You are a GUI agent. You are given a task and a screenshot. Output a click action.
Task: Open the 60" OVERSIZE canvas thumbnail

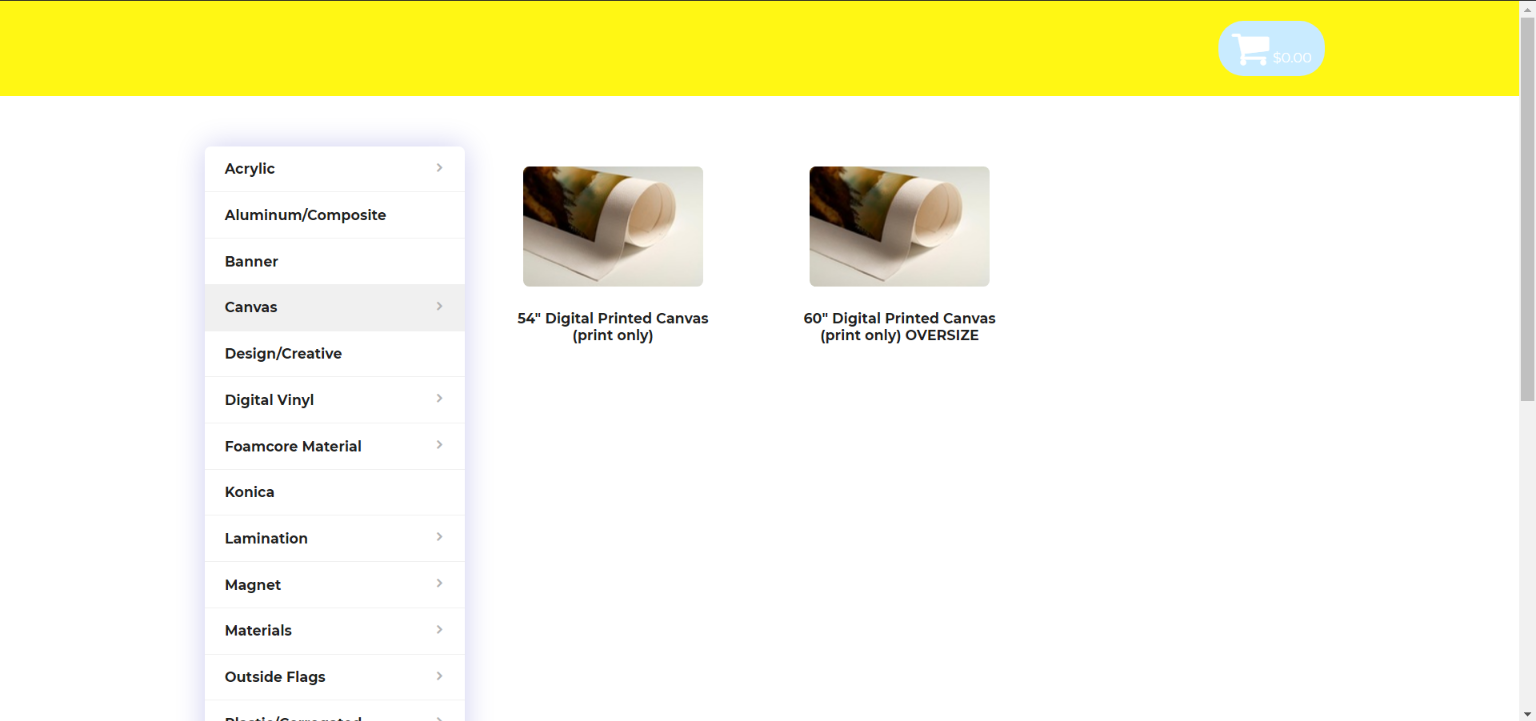[x=899, y=226]
